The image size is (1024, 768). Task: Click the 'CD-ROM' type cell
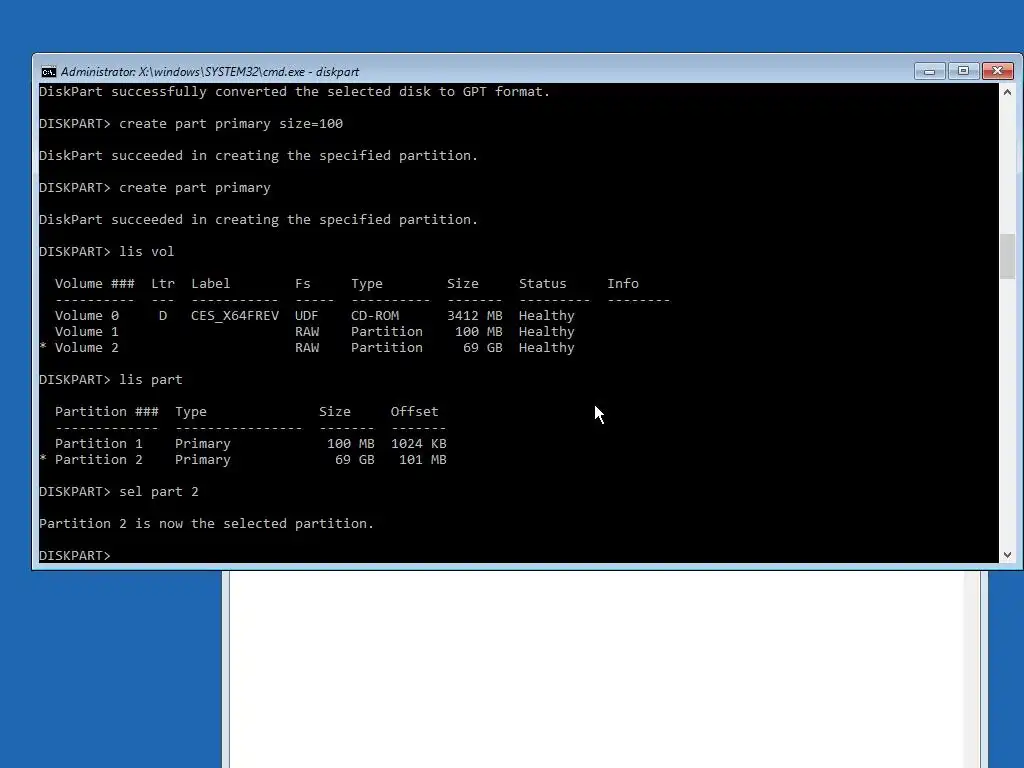click(375, 315)
